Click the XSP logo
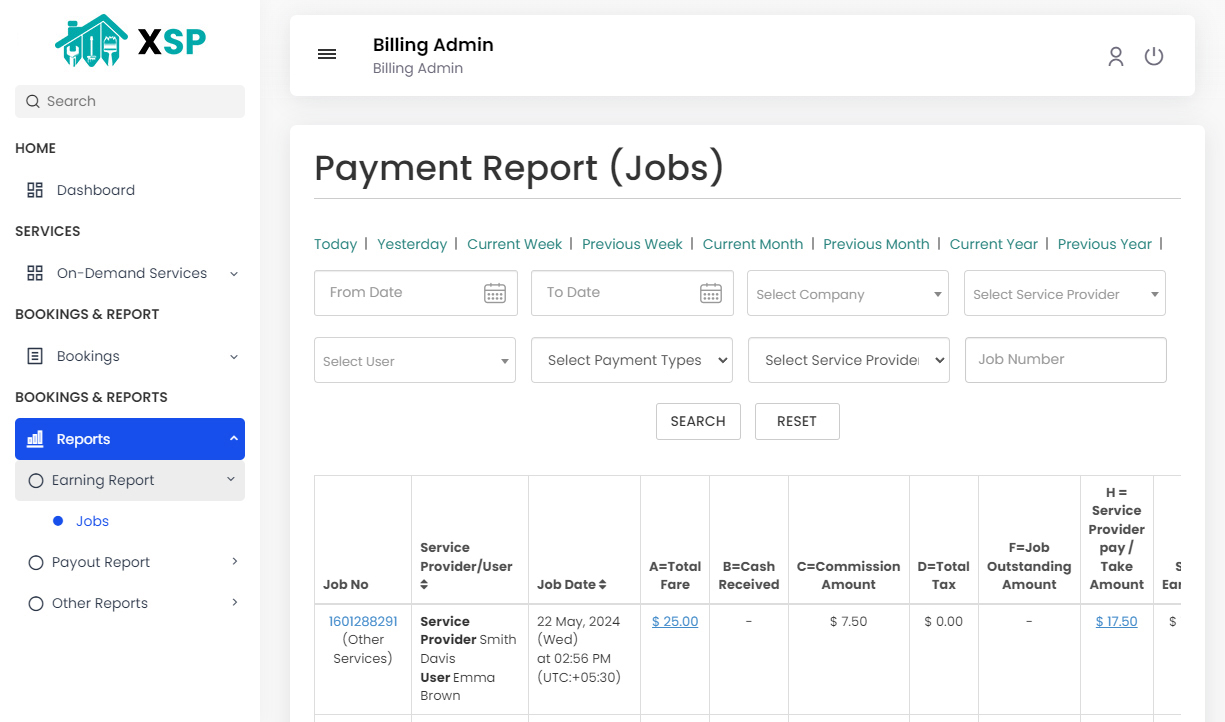The width and height of the screenshot is (1225, 722). coord(130,42)
